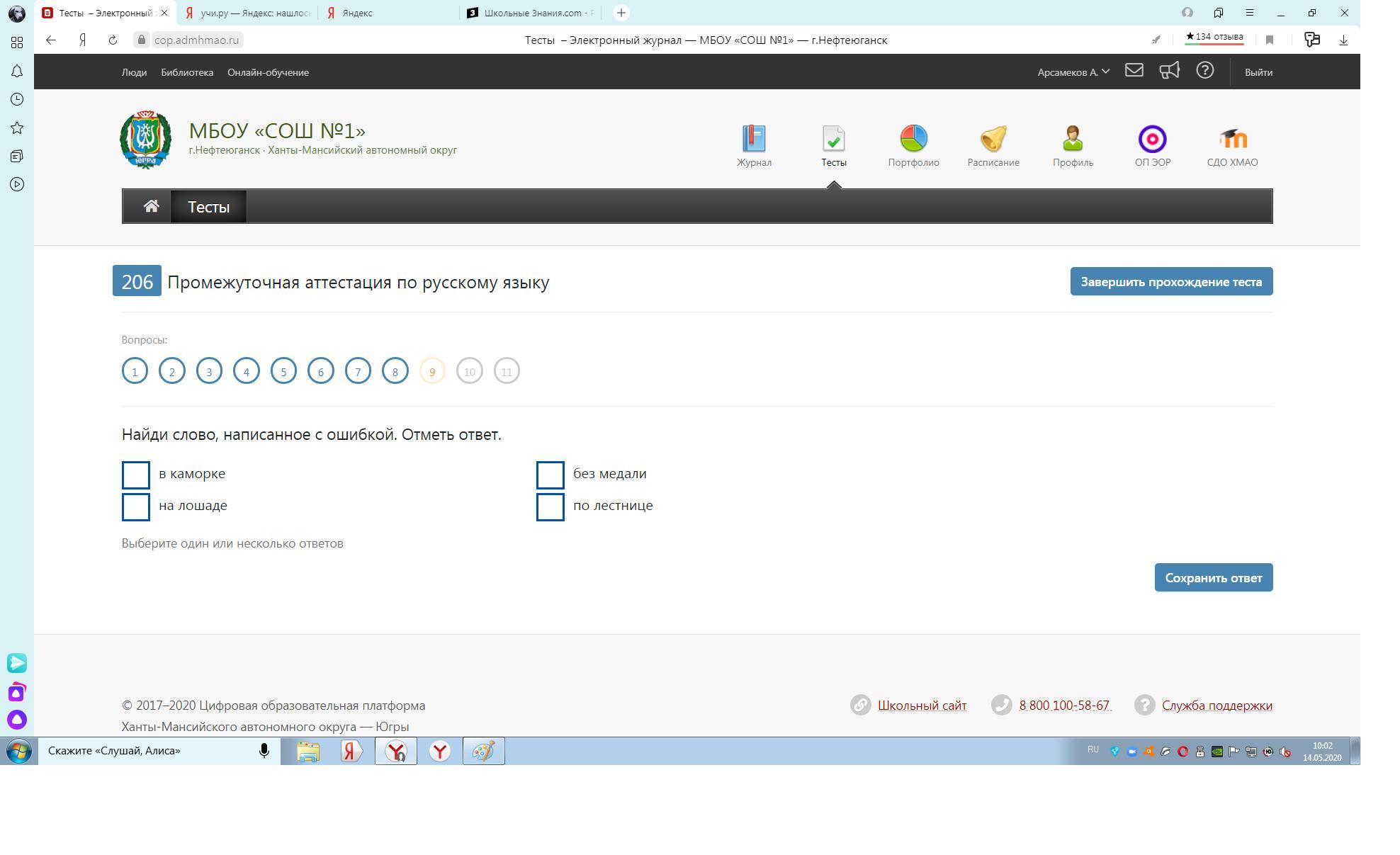1400x855 pixels.
Task: Tick the «по лестнице» checkbox
Action: 551,507
